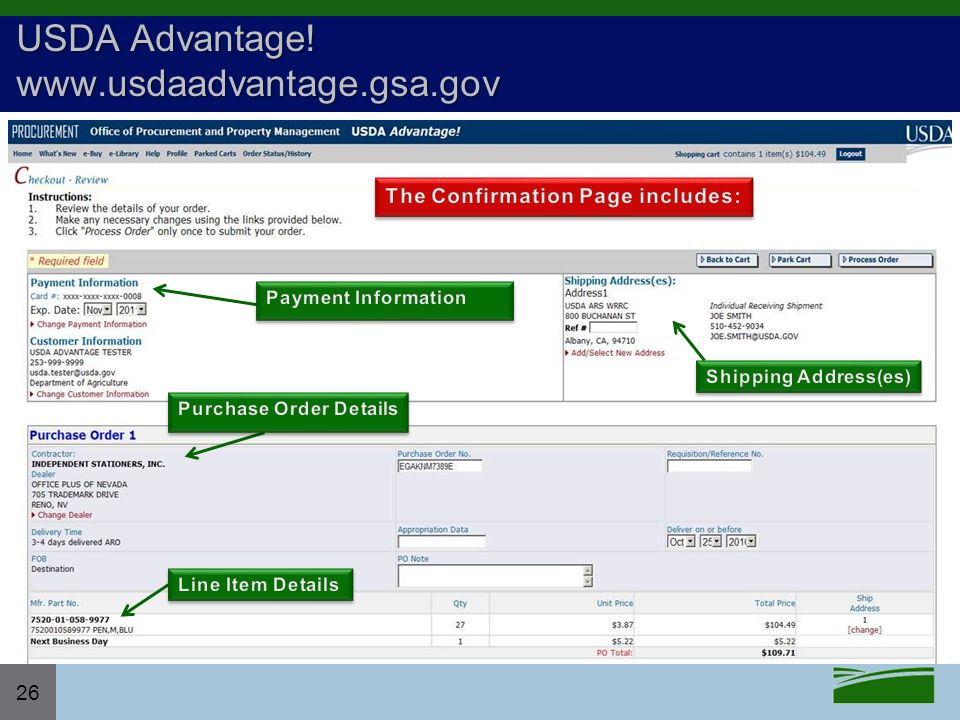Click the PROCUREMENT header logo
The width and height of the screenshot is (960, 720).
(45, 132)
